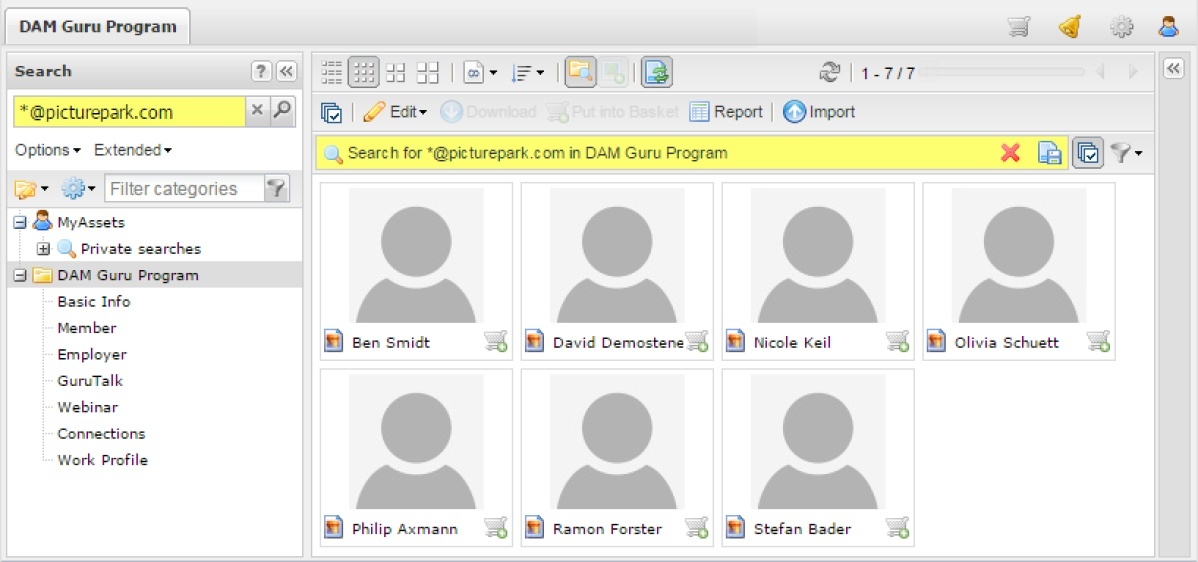The height and width of the screenshot is (562, 1198).
Task: Select Work Profile category
Action: tap(102, 460)
